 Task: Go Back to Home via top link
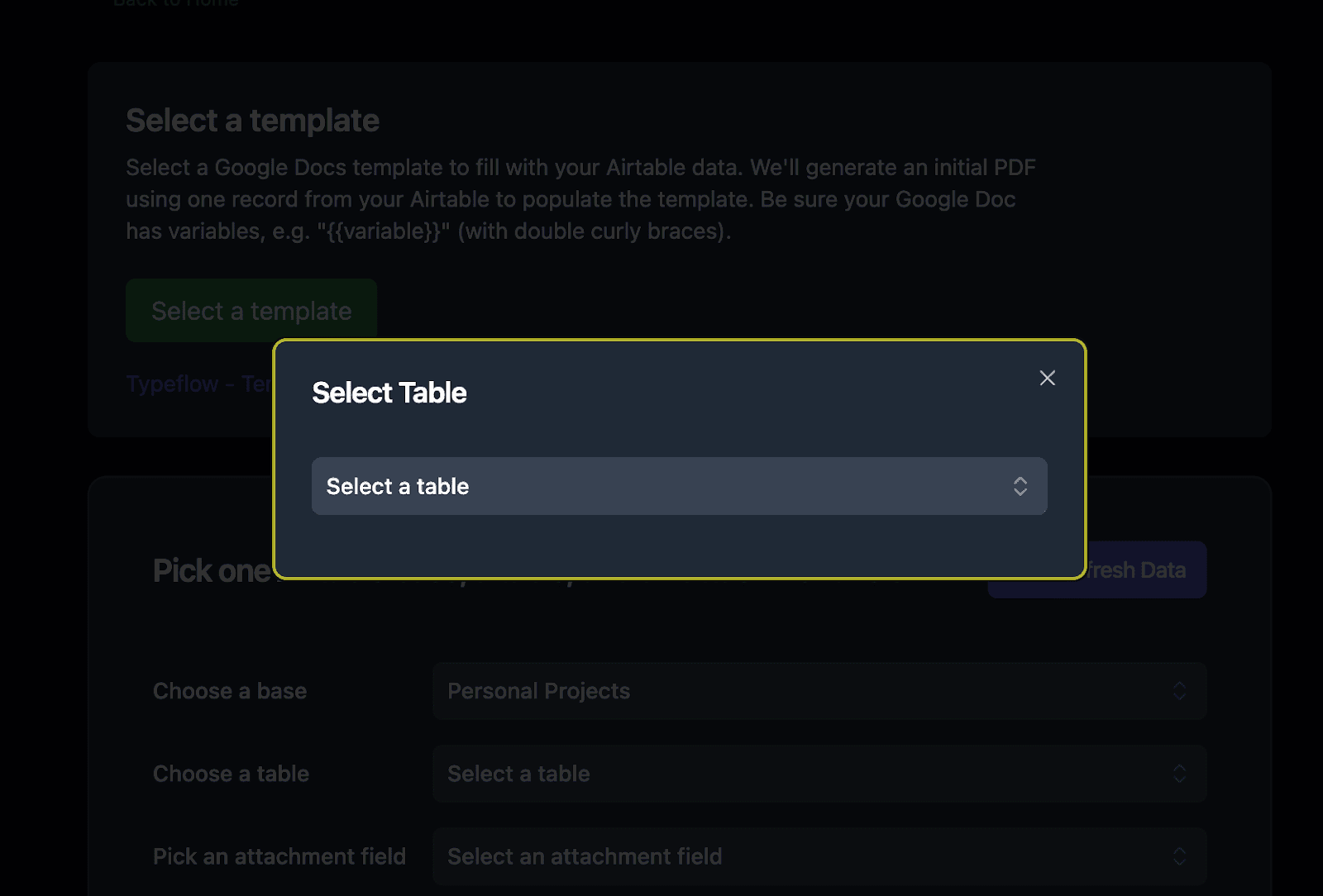pos(175,3)
